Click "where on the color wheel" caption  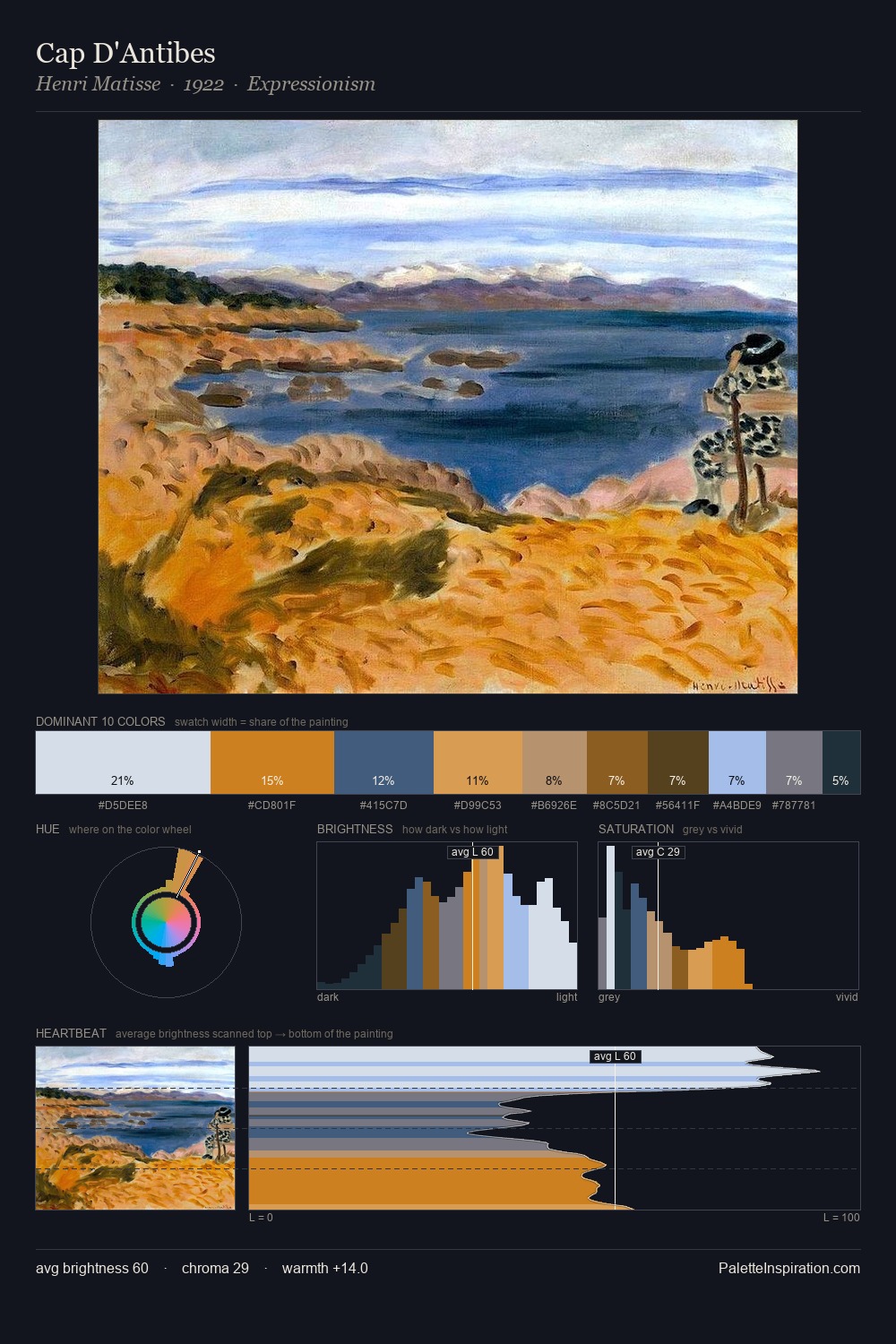click(x=130, y=830)
